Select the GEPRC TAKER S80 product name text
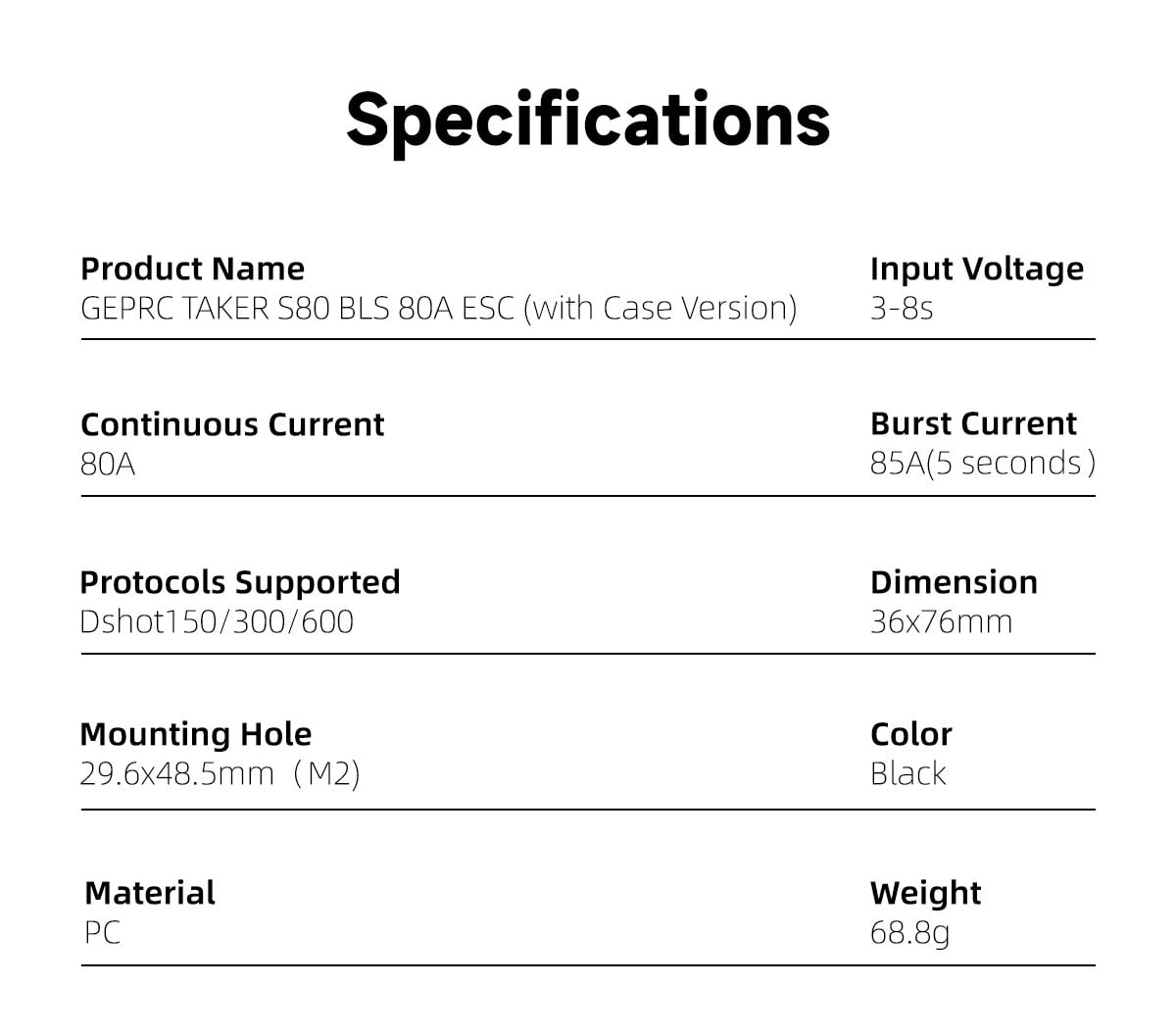 (438, 308)
